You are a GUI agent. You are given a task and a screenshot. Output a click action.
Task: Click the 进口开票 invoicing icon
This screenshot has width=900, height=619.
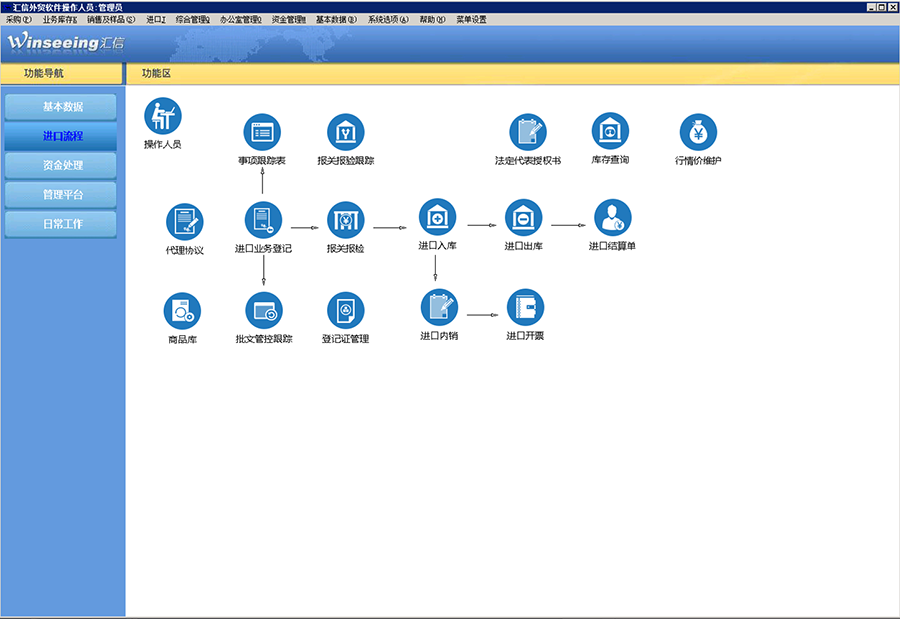[525, 308]
